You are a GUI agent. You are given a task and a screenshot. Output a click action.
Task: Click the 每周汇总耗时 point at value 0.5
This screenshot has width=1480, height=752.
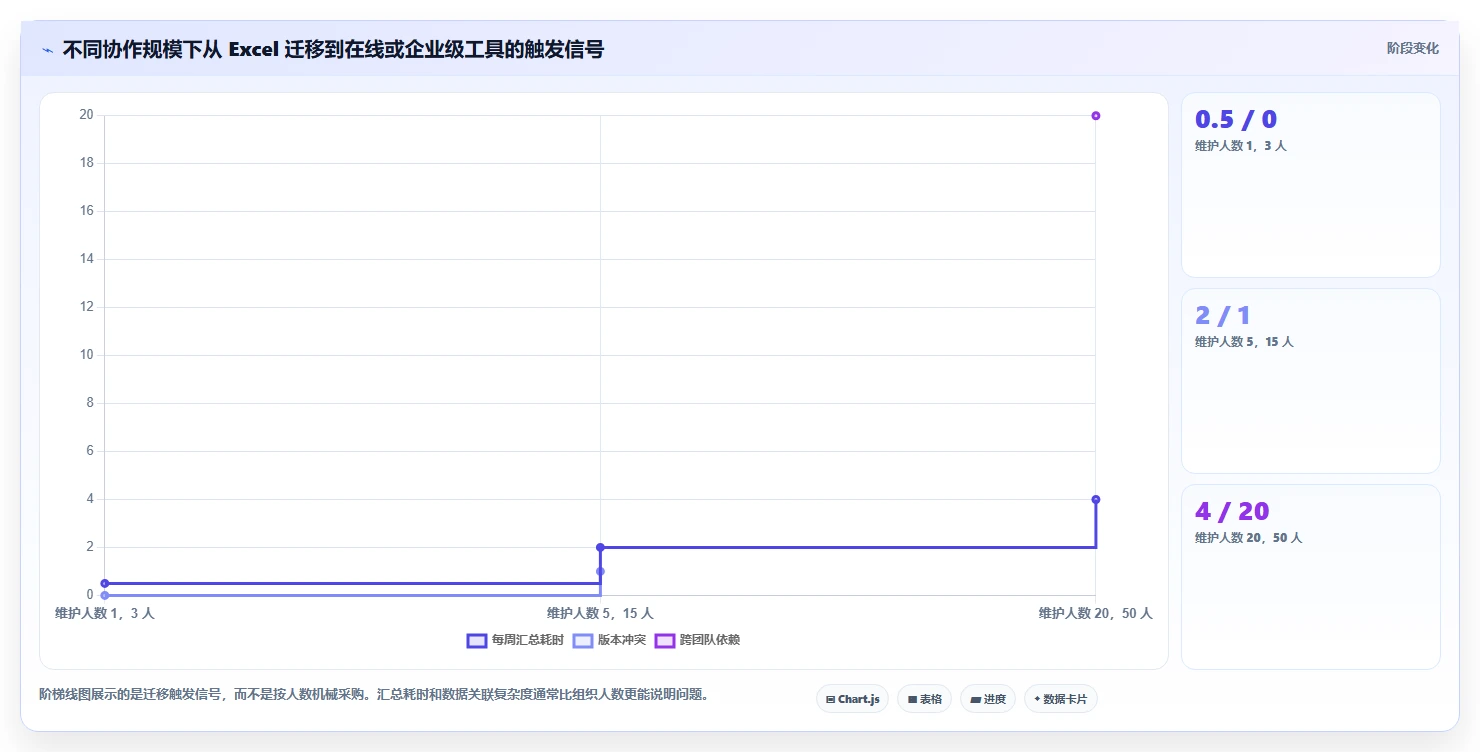point(105,583)
